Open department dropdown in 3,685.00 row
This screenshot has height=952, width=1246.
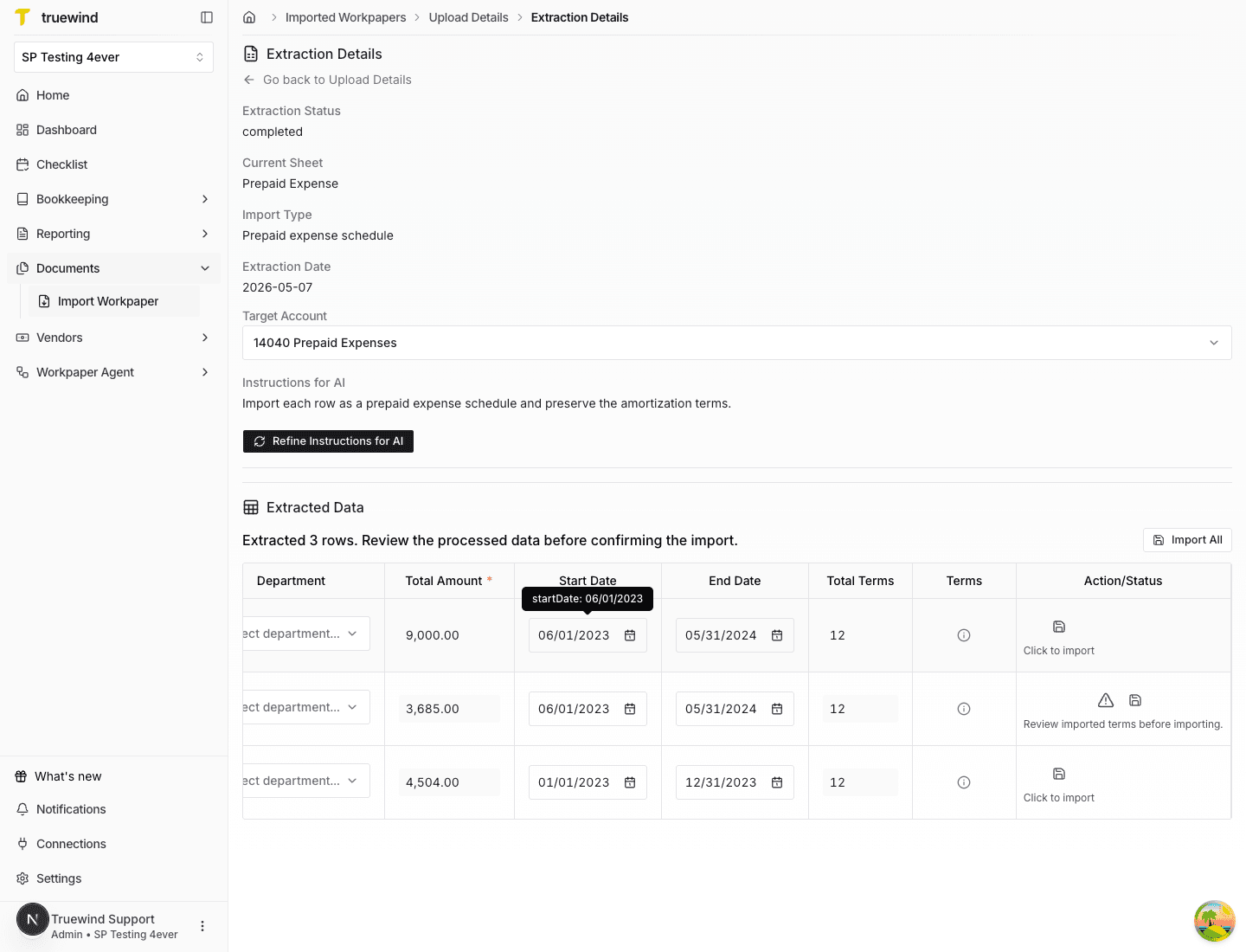point(306,707)
